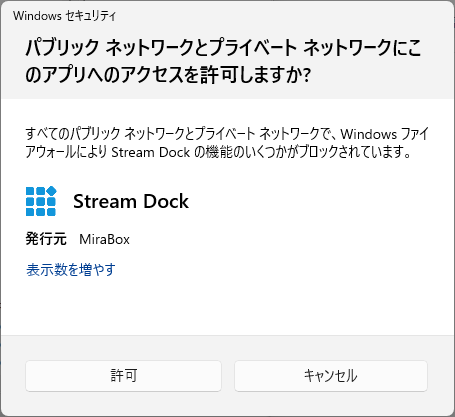Click the description line starting すべてのパブリック
Screen dimensions: 455x417
click(x=227, y=134)
